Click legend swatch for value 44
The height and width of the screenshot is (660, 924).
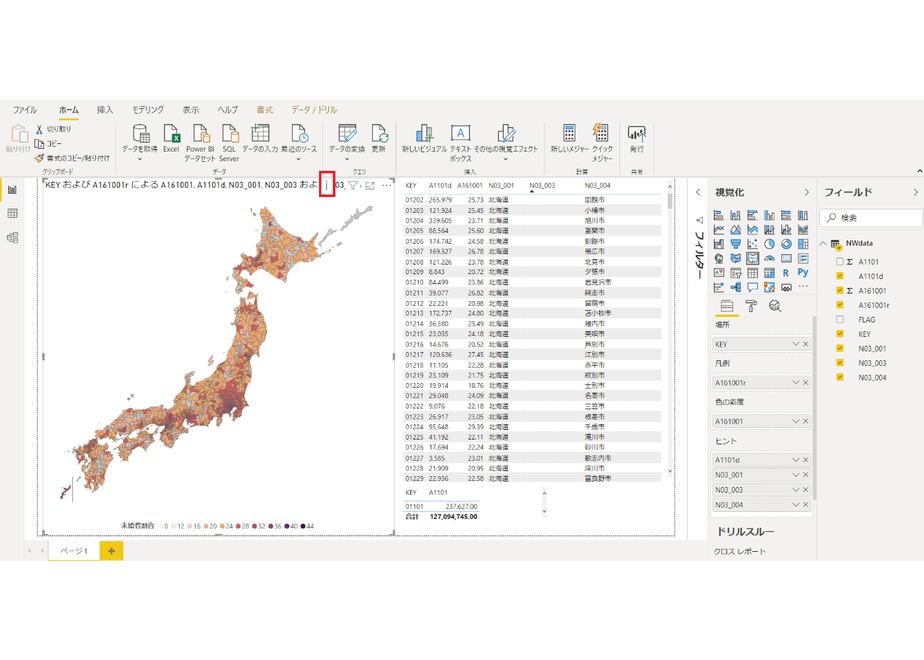click(x=303, y=526)
